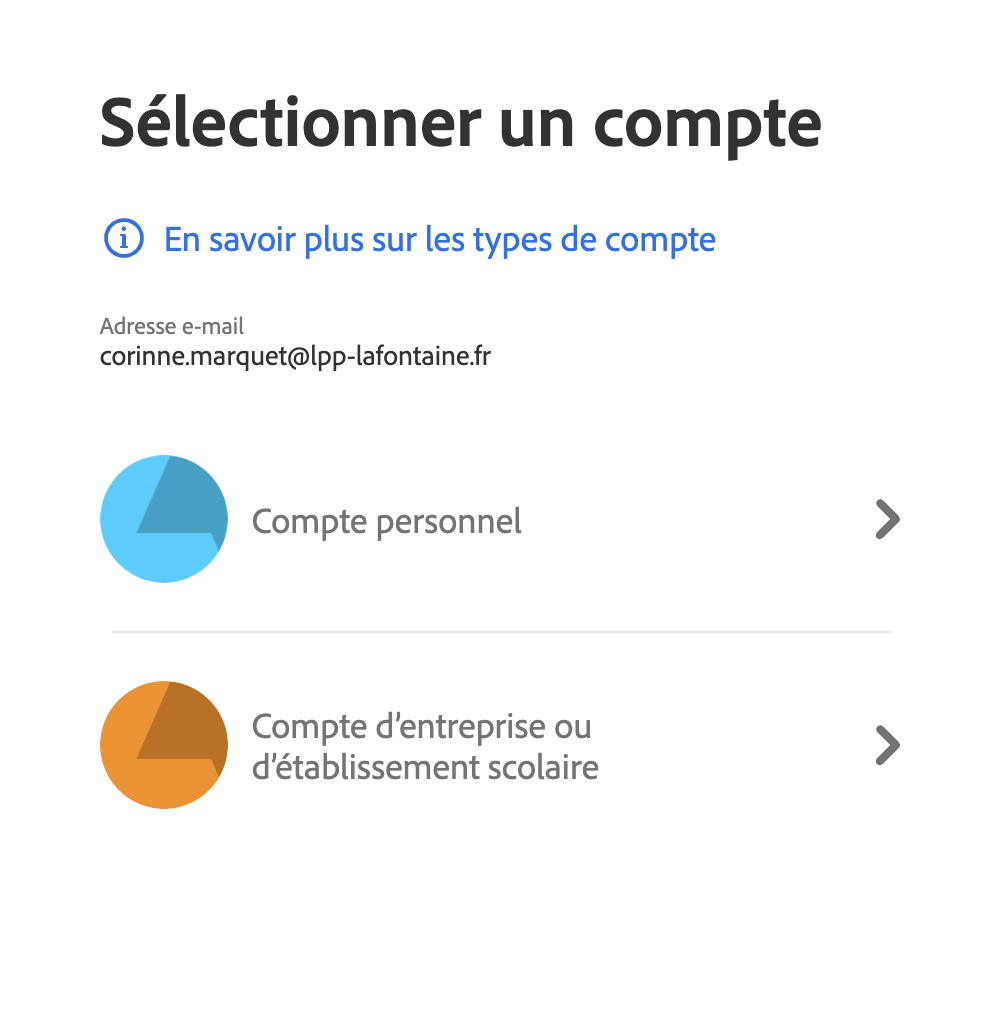Click 'd'établissement scolaire' second line text
The height and width of the screenshot is (1014, 996).
pos(425,768)
